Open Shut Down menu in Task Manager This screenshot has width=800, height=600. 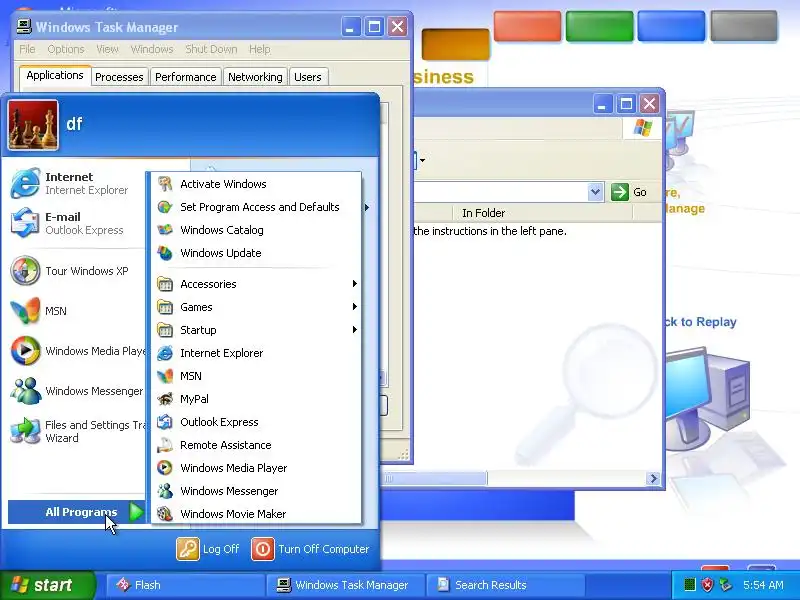(211, 49)
